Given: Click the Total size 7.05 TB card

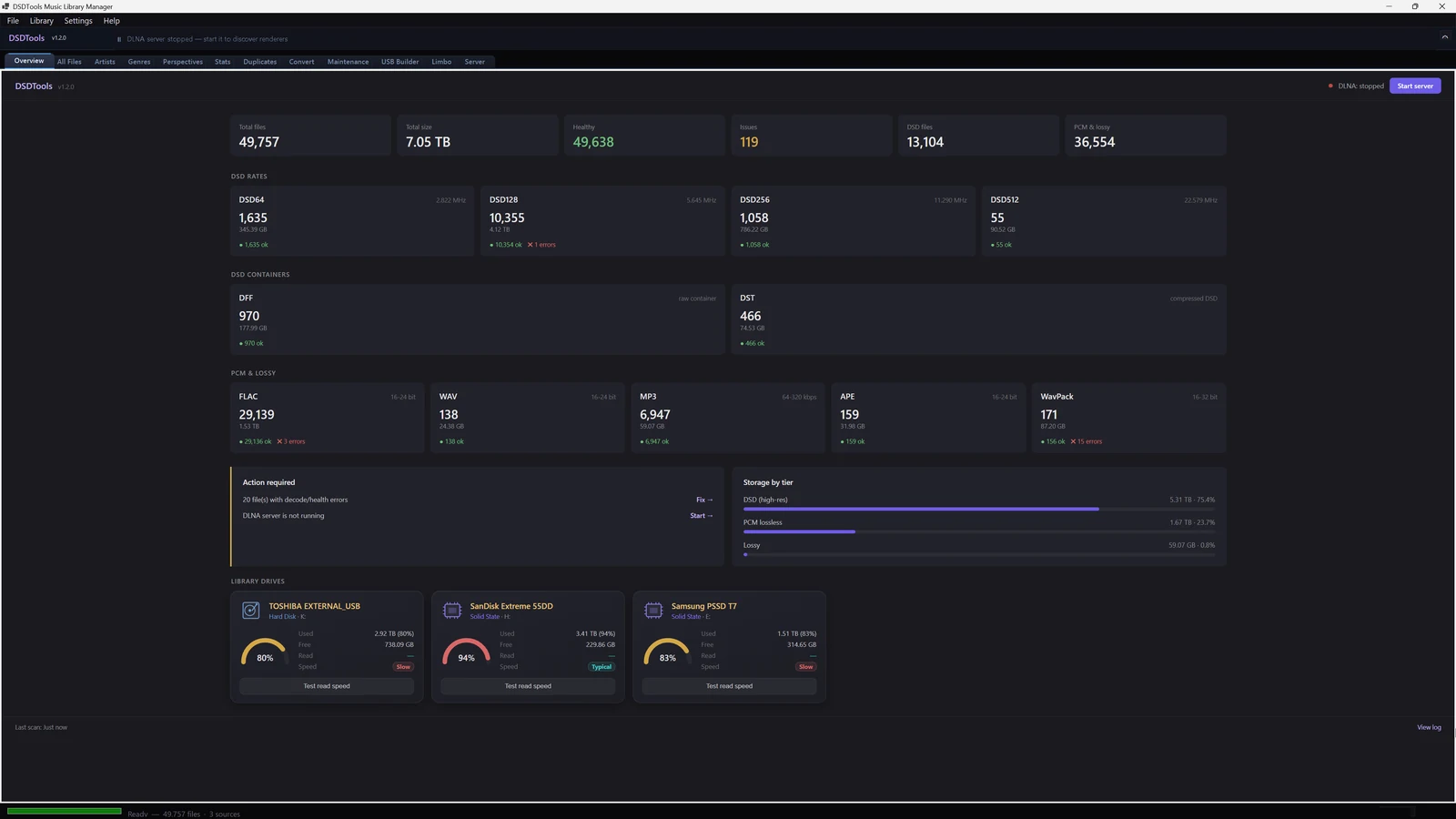Looking at the screenshot, I should [x=478, y=135].
